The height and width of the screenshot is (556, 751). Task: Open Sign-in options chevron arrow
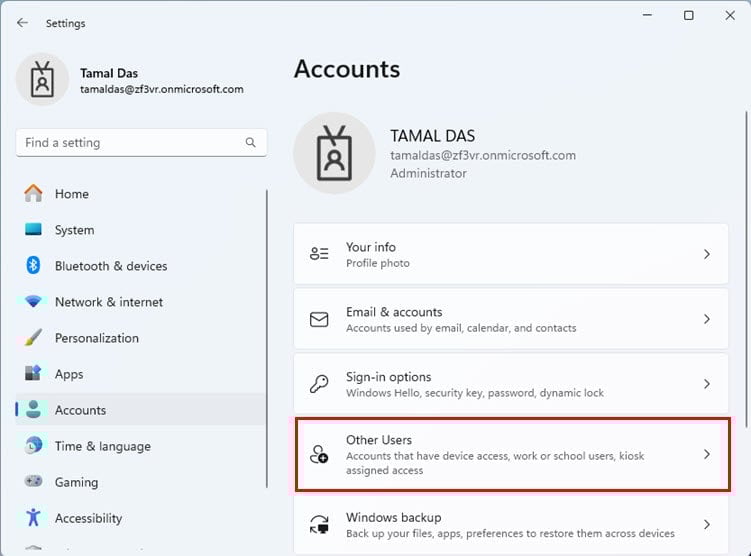pos(706,384)
